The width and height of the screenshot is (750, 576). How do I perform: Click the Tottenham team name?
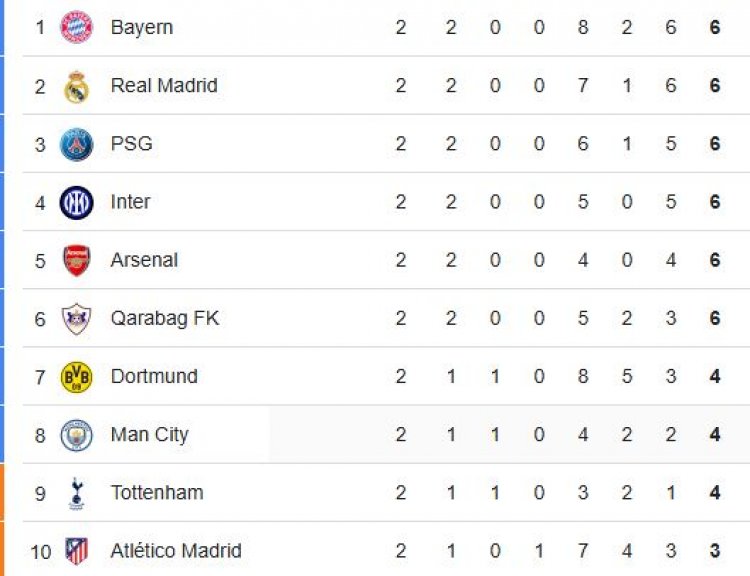tap(157, 493)
